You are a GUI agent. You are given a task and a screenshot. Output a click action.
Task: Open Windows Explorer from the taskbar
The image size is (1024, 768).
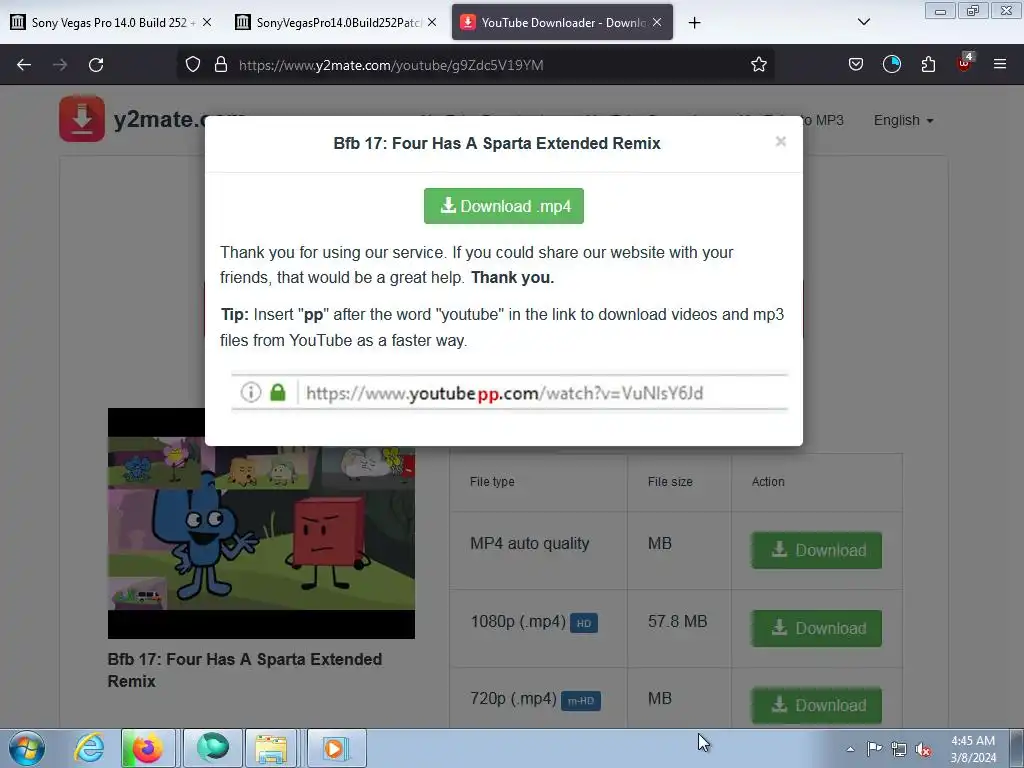coord(272,748)
